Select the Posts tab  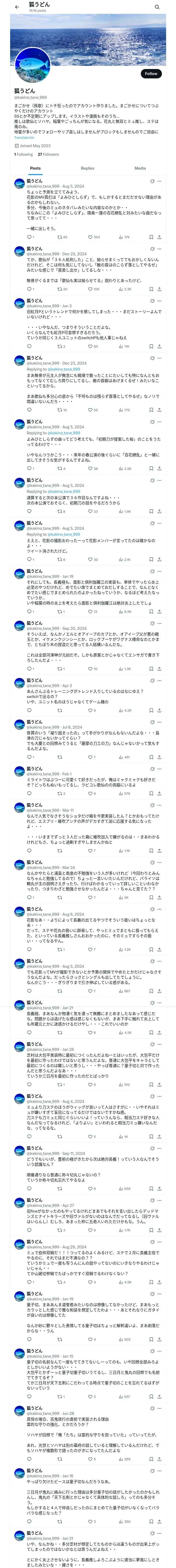point(36,168)
